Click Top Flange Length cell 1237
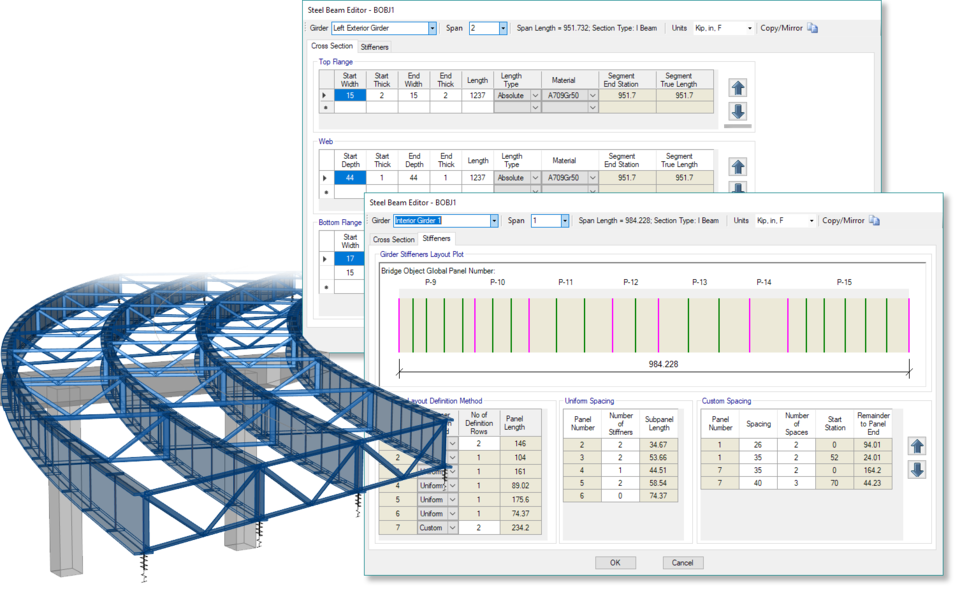 (478, 96)
